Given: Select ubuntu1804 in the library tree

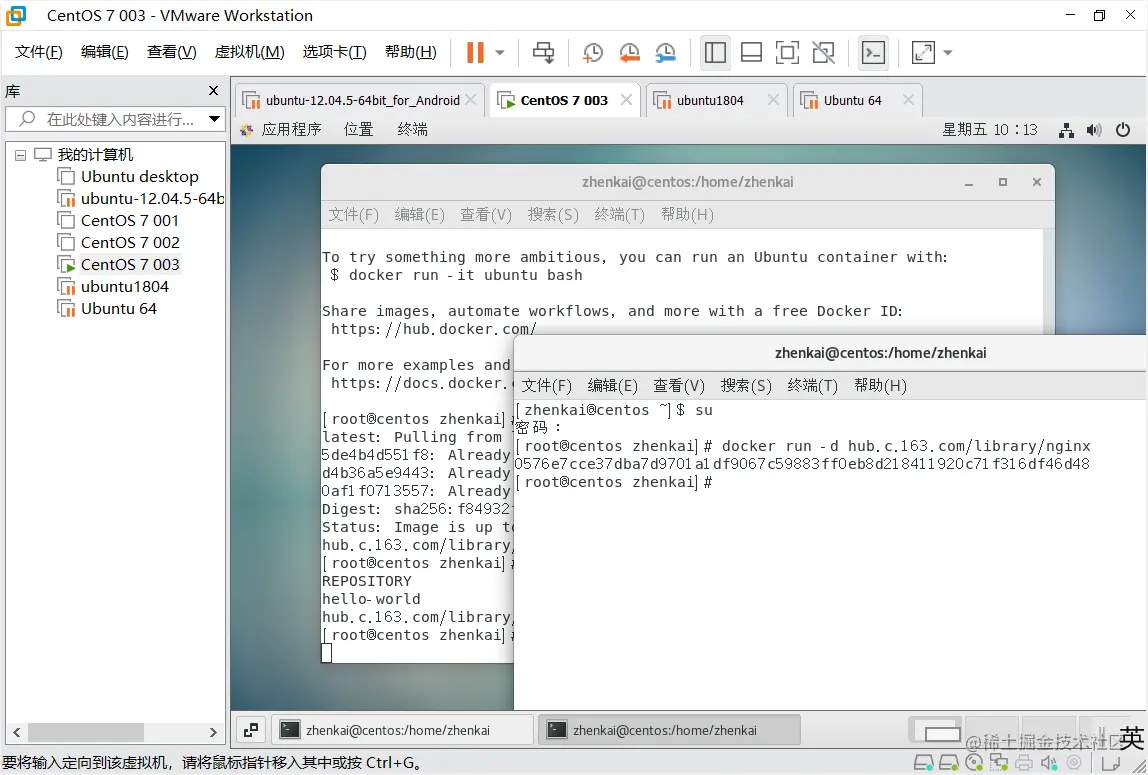Looking at the screenshot, I should (113, 286).
